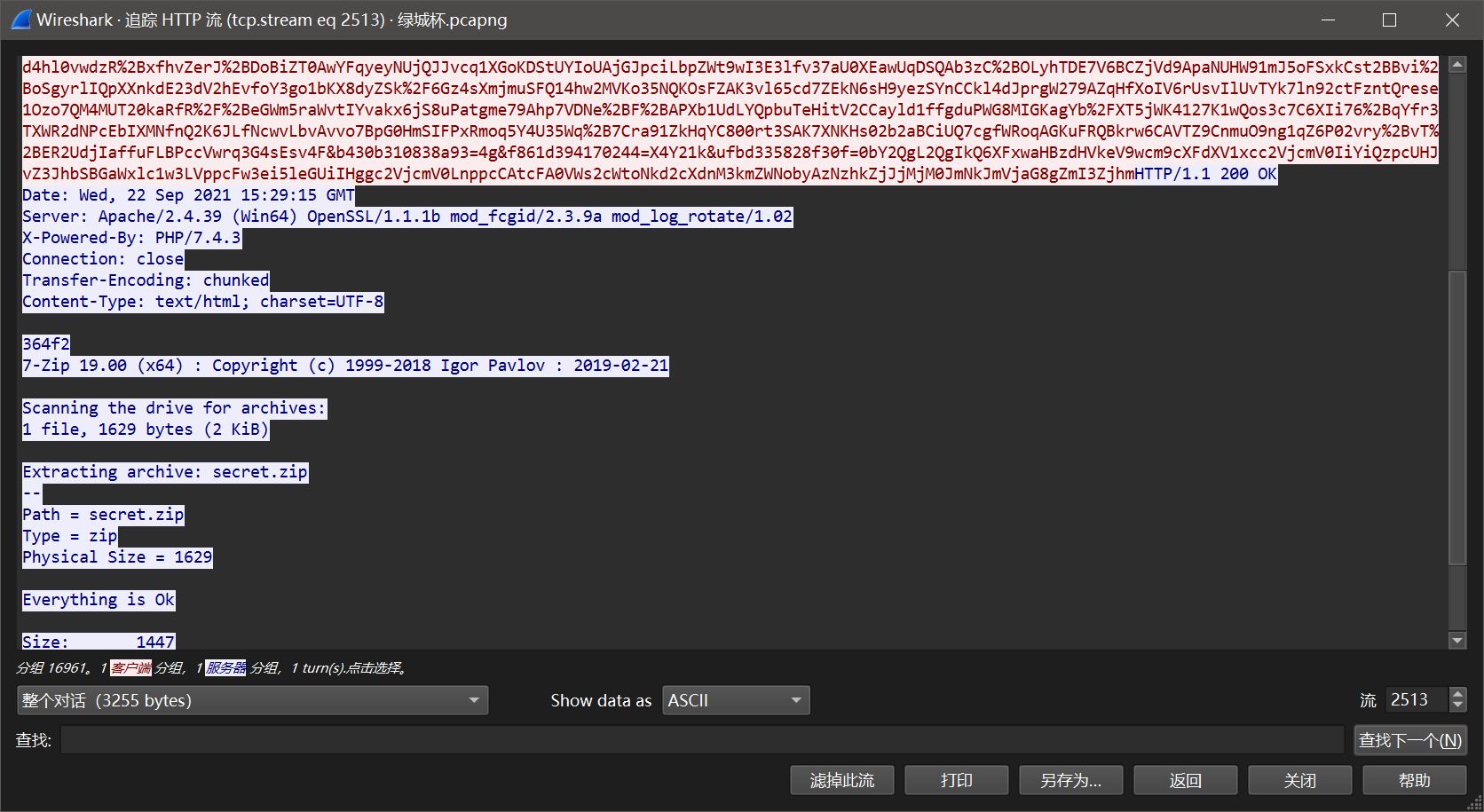Close the window with the title bar X
The width and height of the screenshot is (1484, 812).
1452,20
